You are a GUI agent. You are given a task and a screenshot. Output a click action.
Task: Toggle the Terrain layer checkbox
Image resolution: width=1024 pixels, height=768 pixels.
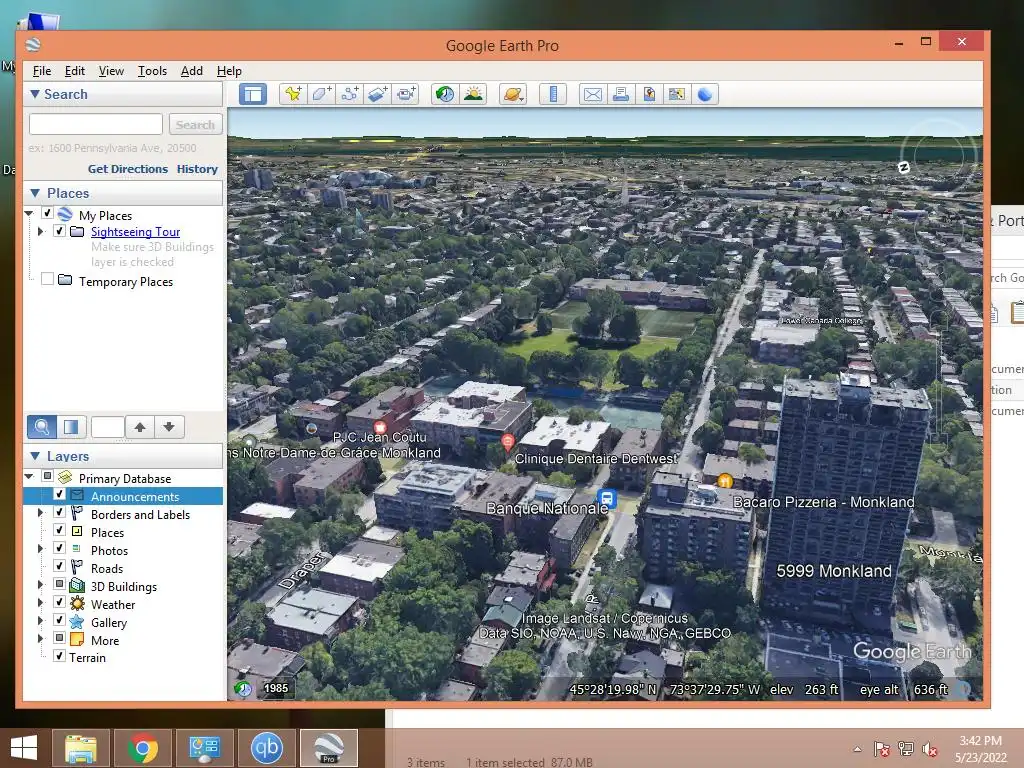(x=59, y=656)
